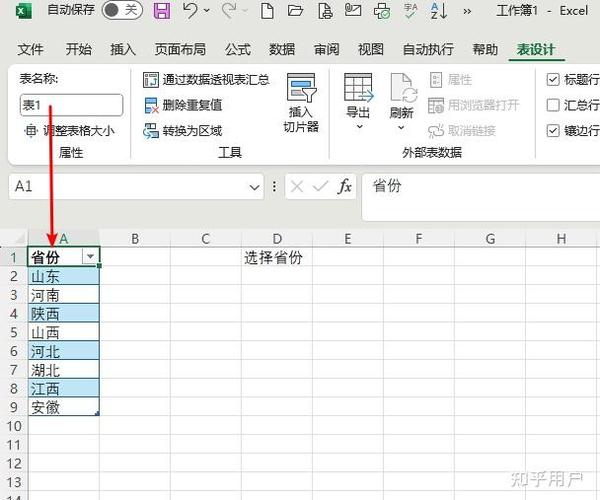Click 转换为区域 (Convert to Range) button
Screen dimensions: 600x500
coord(183,131)
